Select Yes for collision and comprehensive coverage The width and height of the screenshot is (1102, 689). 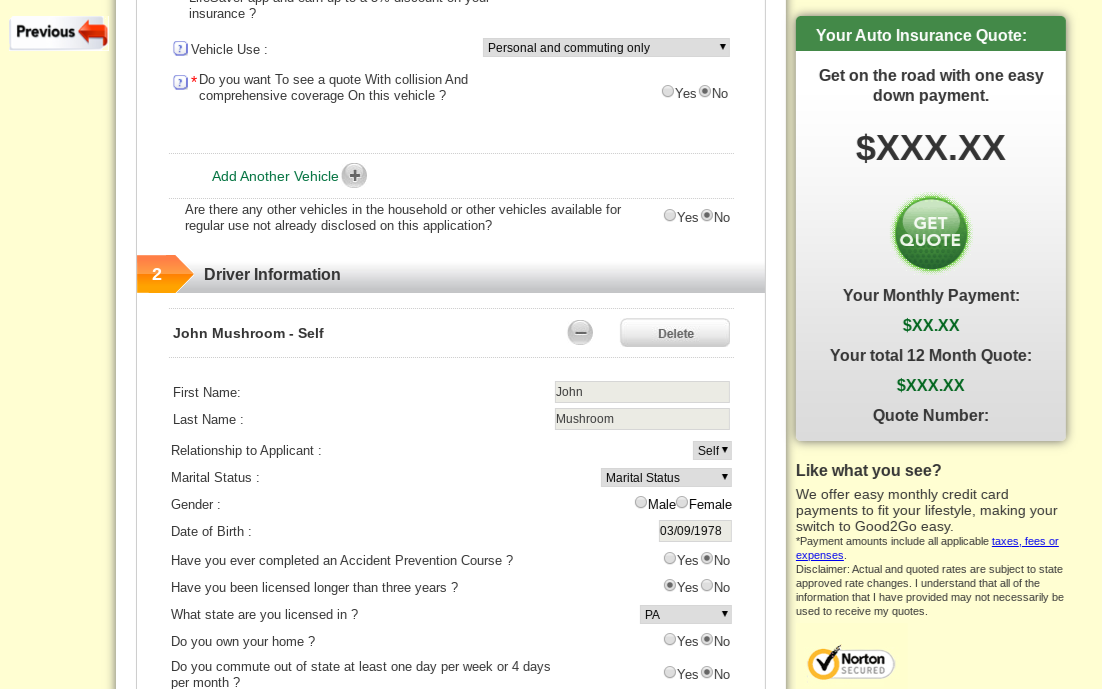tap(668, 92)
